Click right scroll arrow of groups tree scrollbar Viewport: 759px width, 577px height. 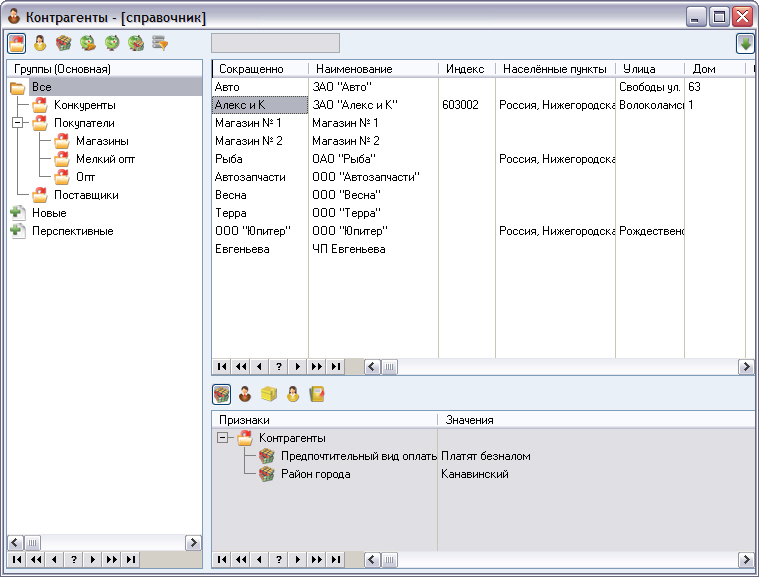[x=194, y=543]
